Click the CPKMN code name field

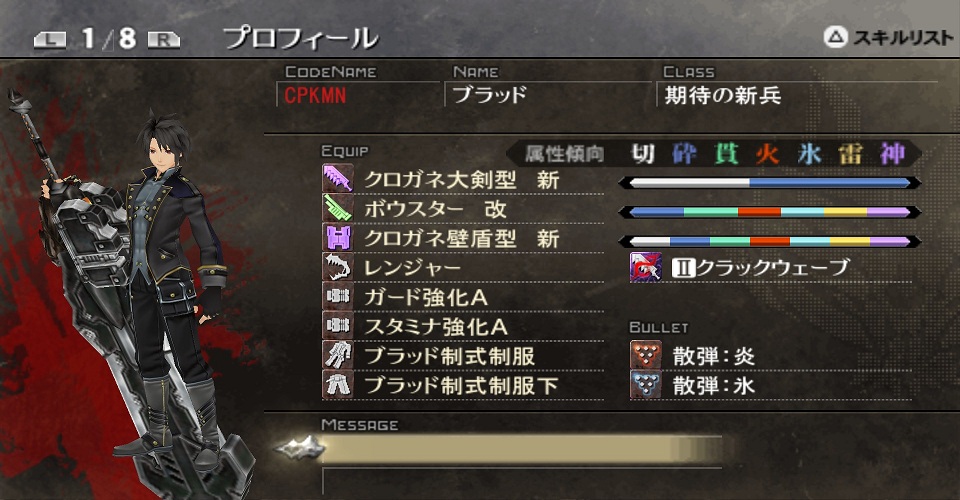click(358, 95)
